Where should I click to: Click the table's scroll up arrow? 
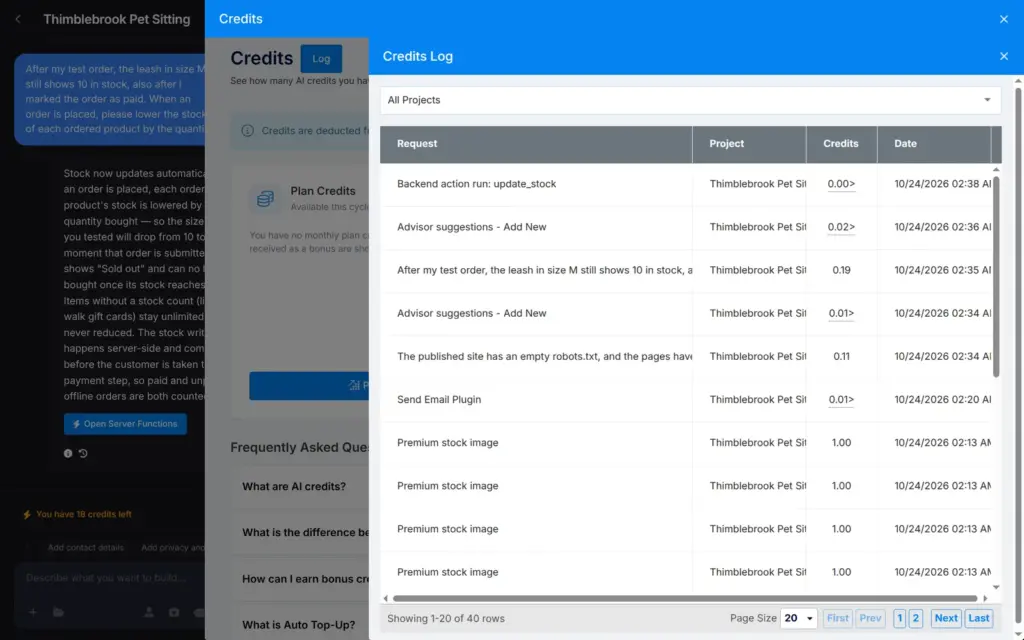point(996,170)
